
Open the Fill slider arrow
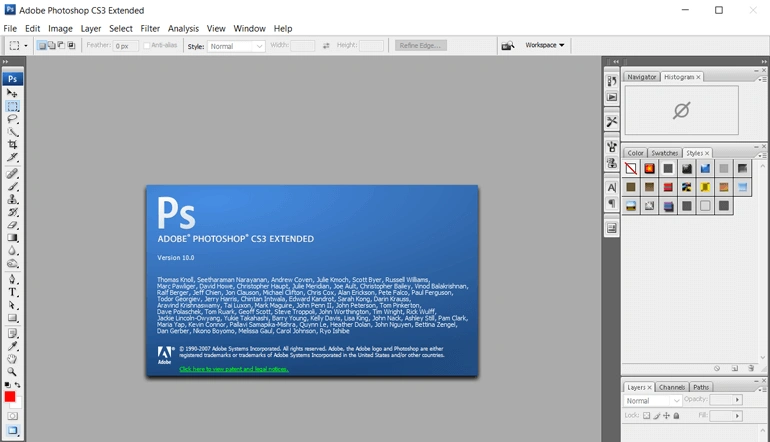coord(737,416)
